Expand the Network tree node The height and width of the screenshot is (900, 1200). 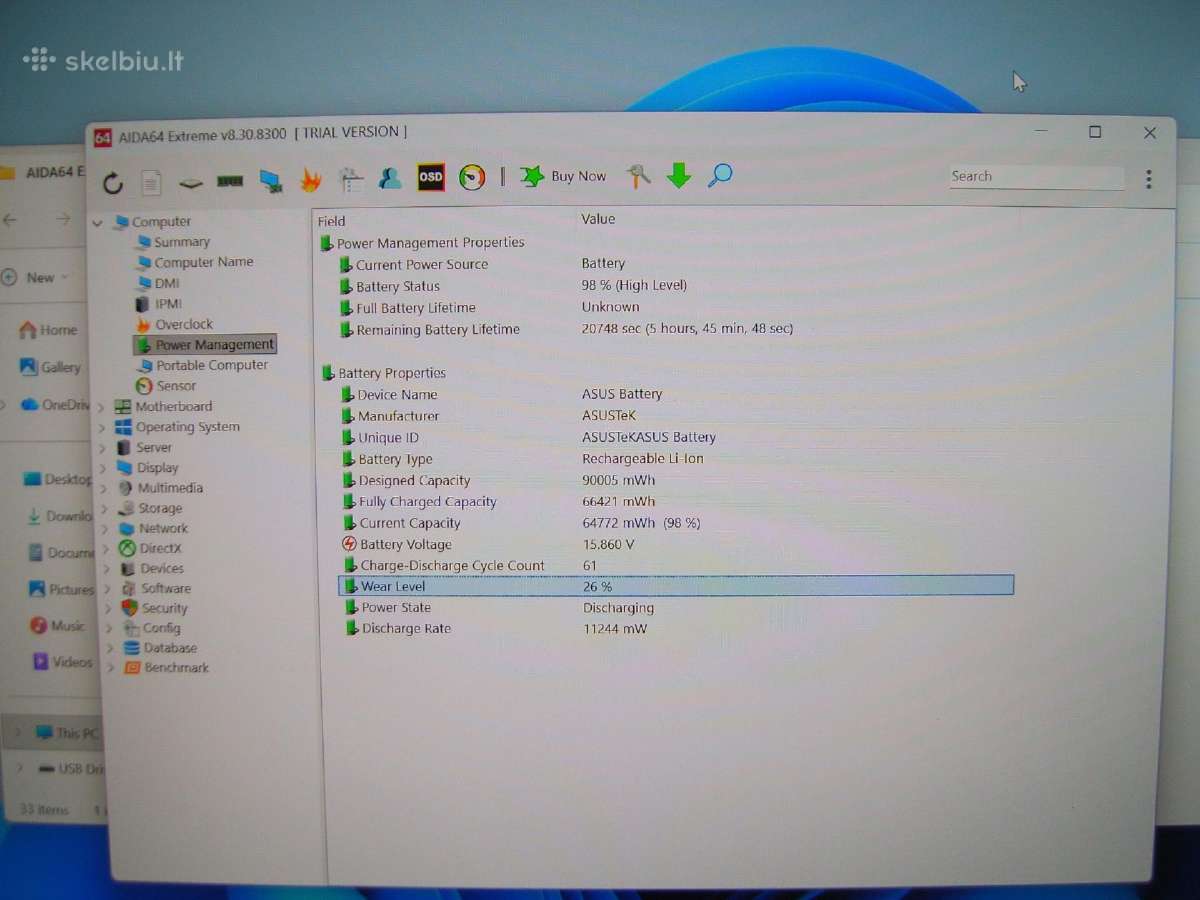coord(104,529)
